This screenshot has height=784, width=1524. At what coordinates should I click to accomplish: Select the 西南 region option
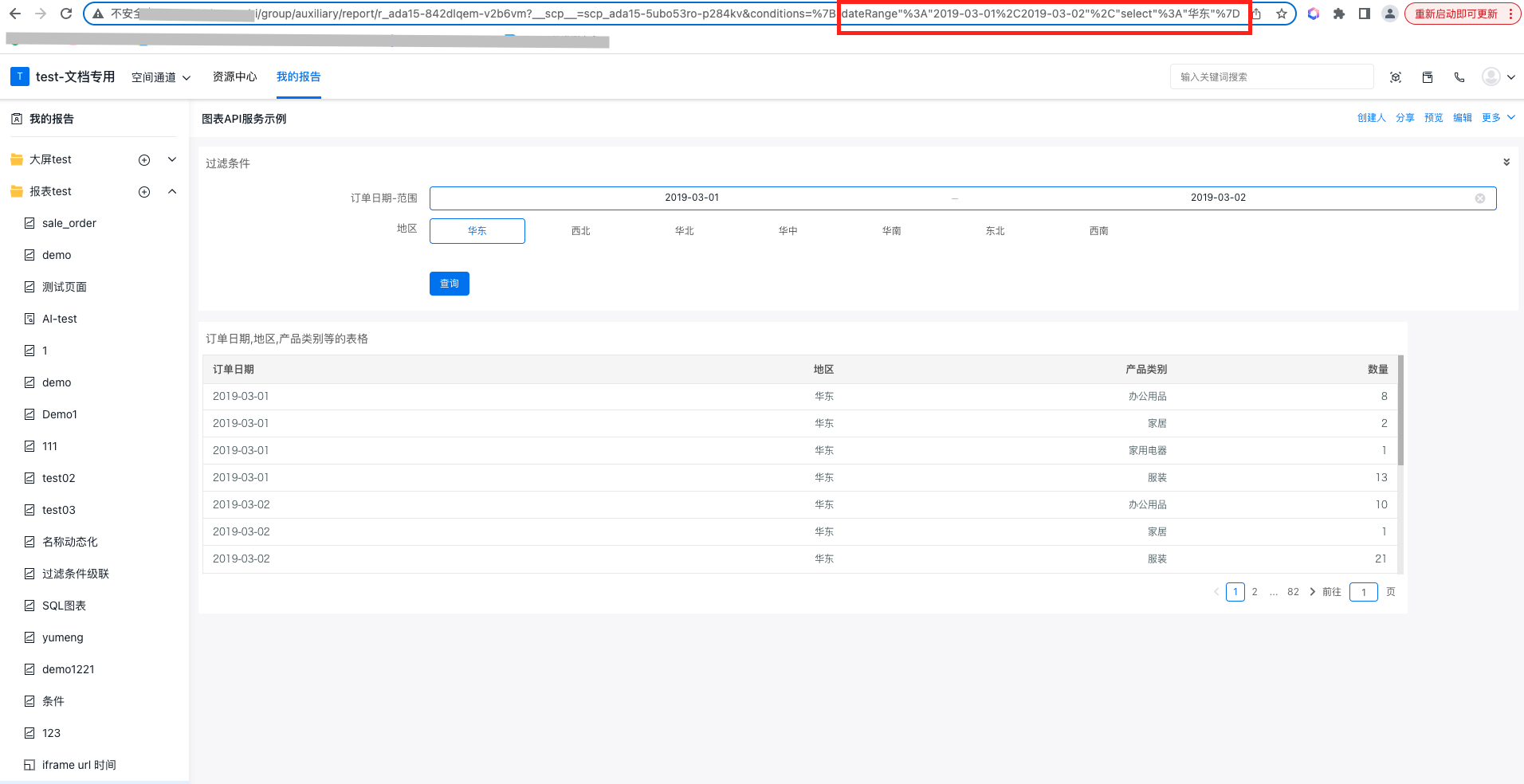(1099, 231)
